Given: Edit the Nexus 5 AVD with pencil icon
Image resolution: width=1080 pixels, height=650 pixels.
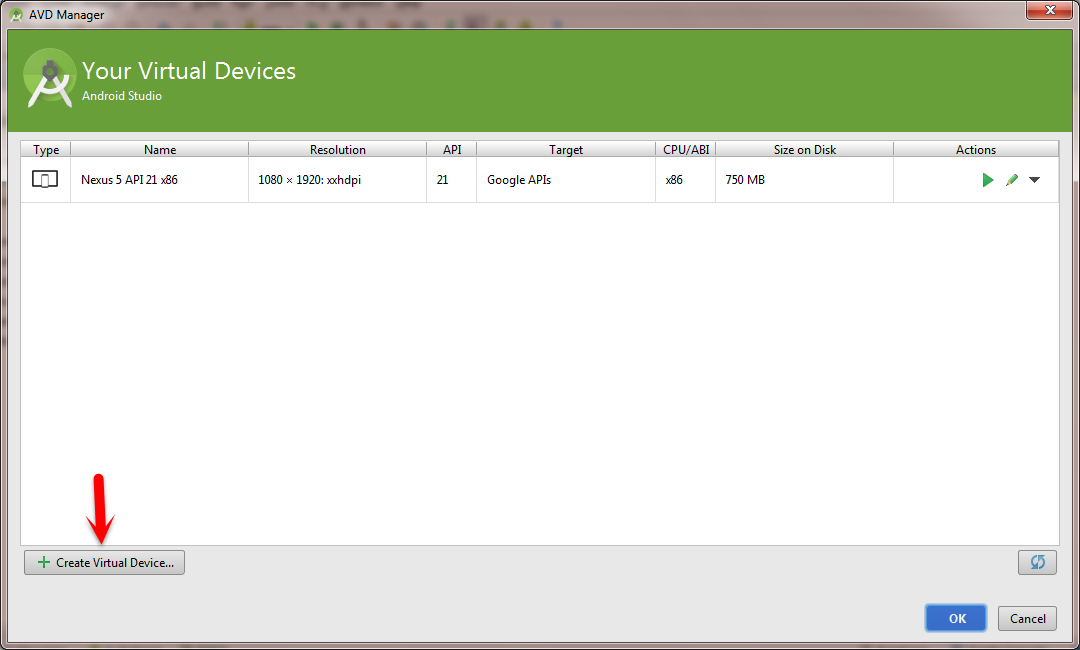Looking at the screenshot, I should [1011, 180].
